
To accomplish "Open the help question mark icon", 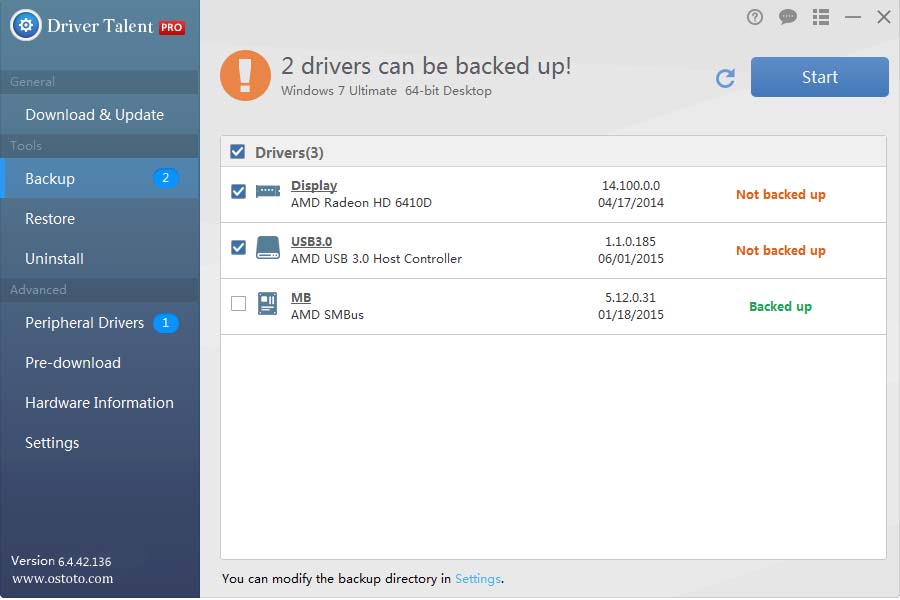I will click(755, 17).
